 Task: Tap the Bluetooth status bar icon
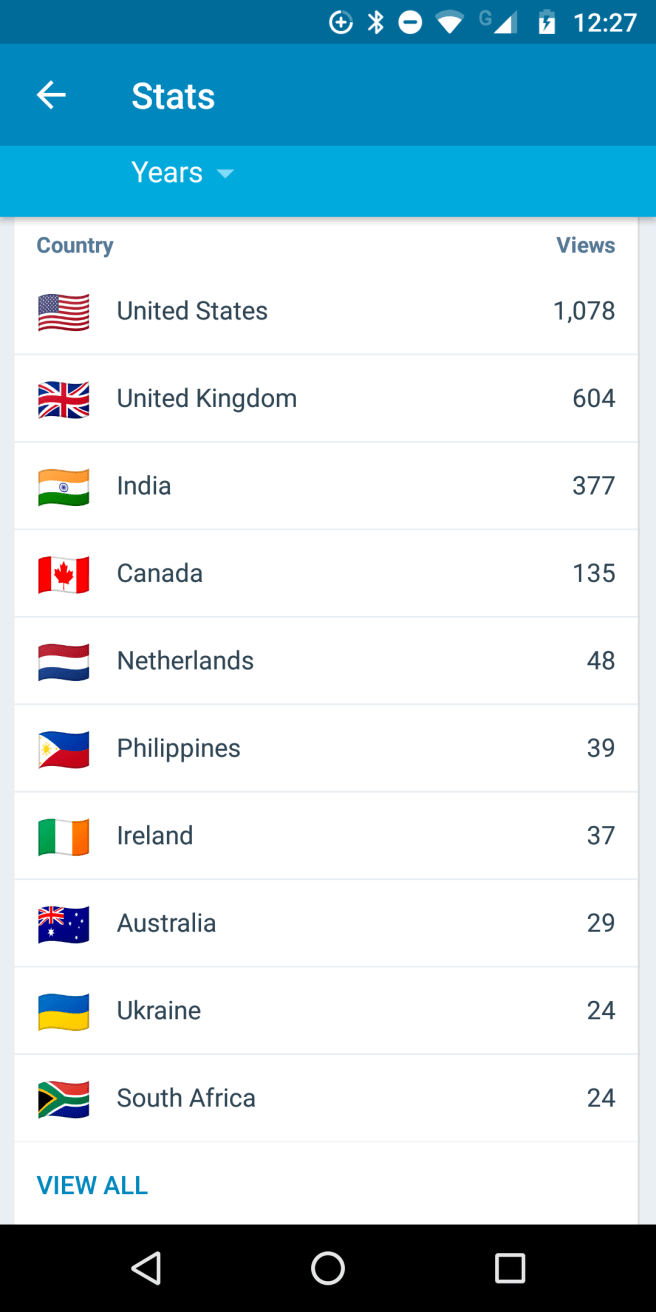[376, 22]
